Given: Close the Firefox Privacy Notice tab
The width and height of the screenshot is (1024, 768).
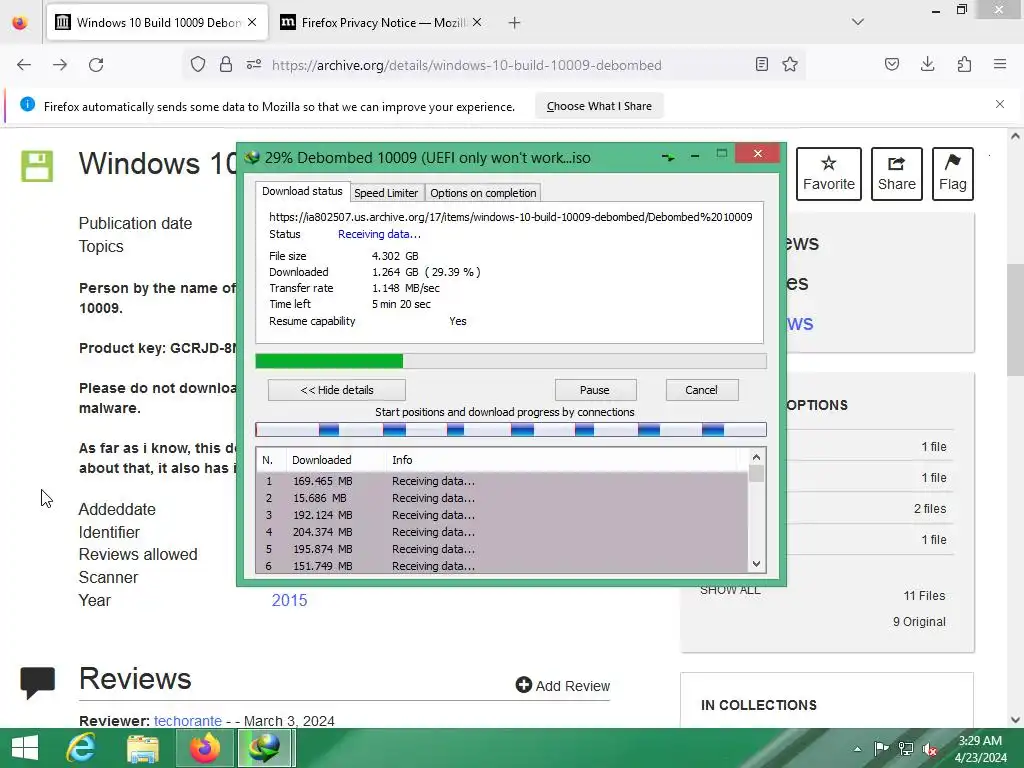Looking at the screenshot, I should pos(477,22).
